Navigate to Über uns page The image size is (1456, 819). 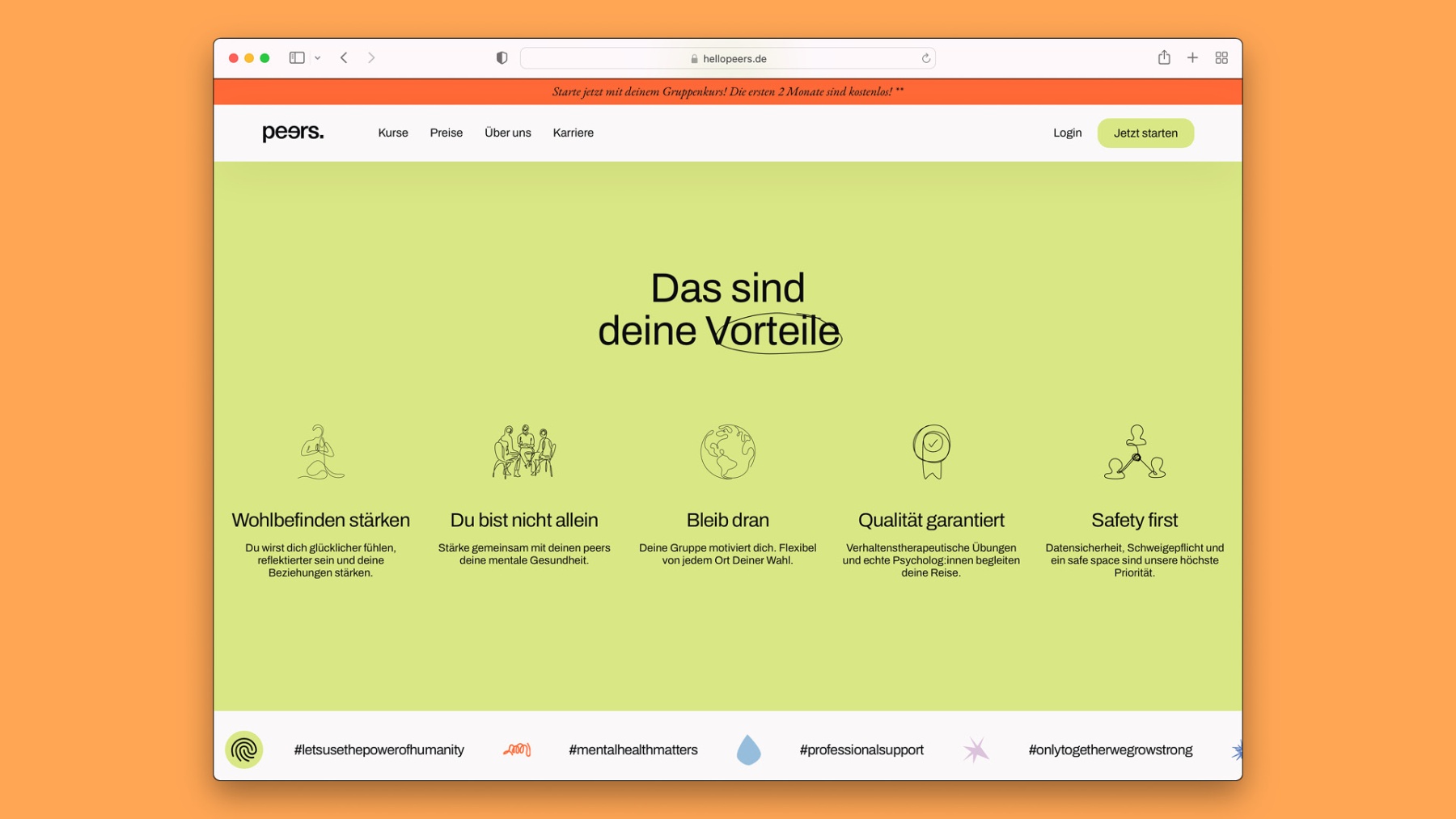point(508,133)
